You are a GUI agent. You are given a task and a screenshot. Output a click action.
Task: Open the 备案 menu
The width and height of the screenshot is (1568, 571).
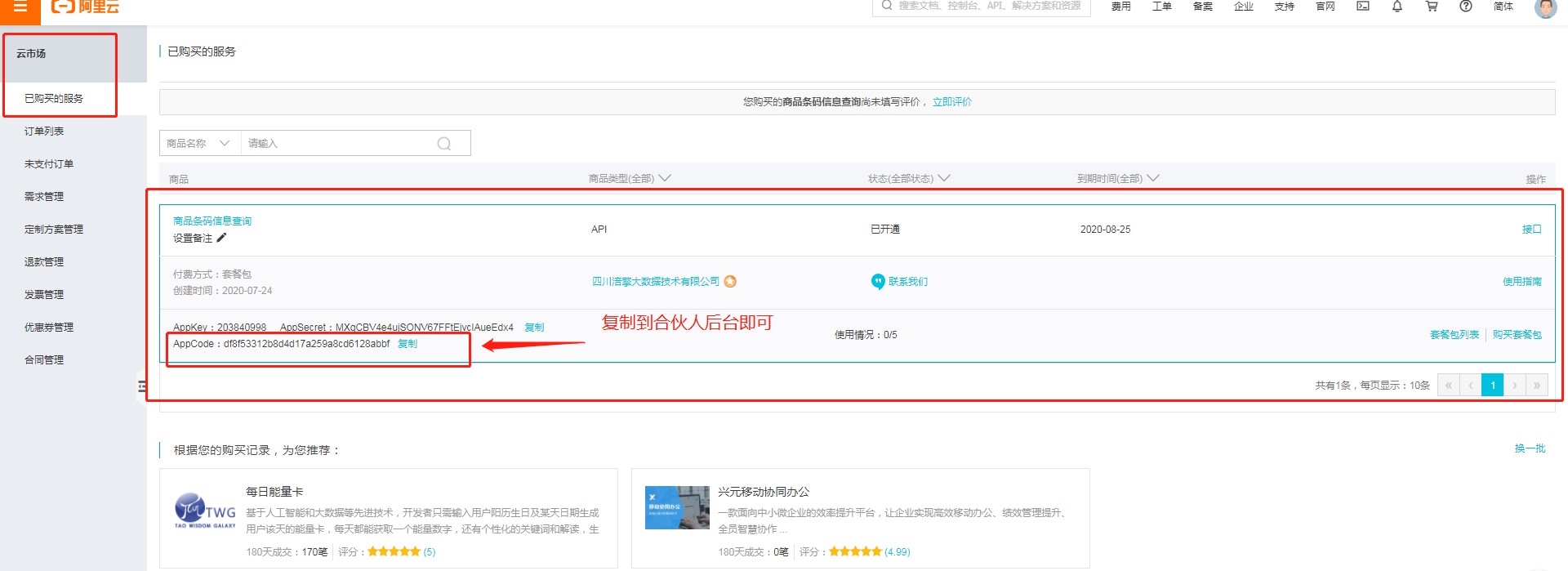pos(1203,7)
